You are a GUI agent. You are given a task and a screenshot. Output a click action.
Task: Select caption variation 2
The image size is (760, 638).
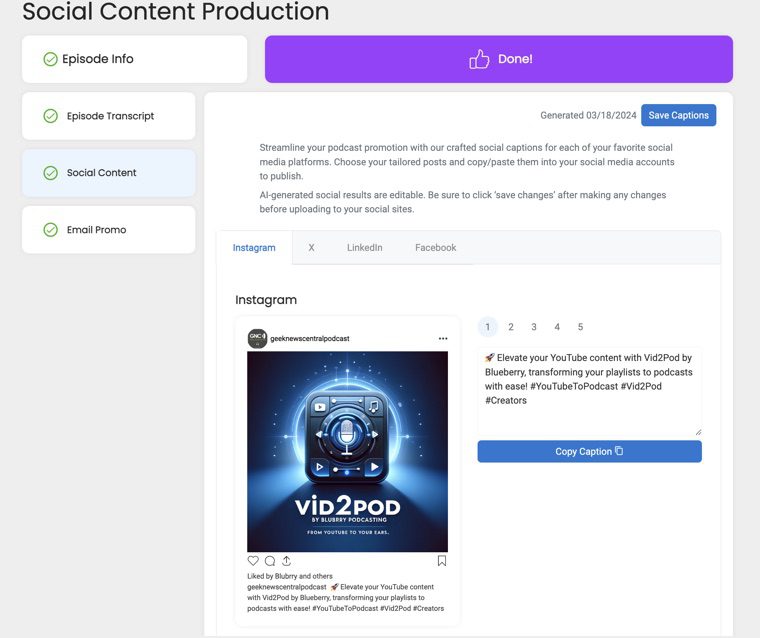pyautogui.click(x=511, y=327)
